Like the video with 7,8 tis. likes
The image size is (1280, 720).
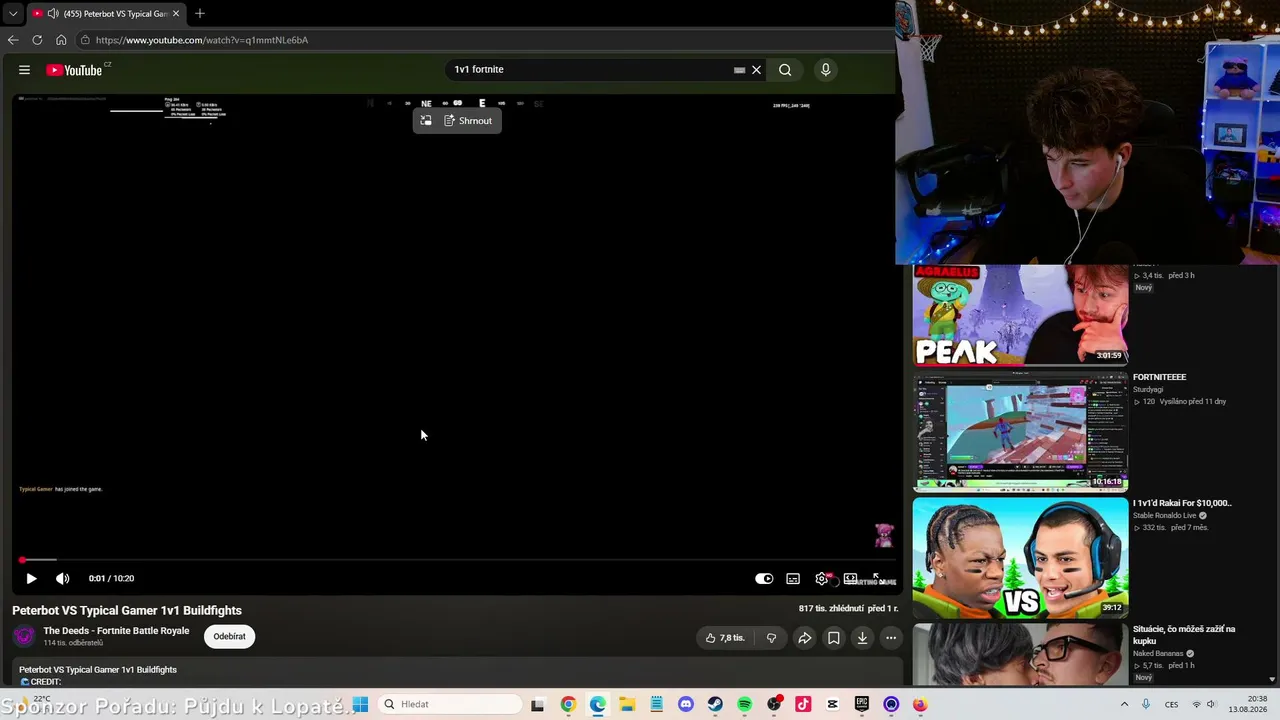click(725, 638)
